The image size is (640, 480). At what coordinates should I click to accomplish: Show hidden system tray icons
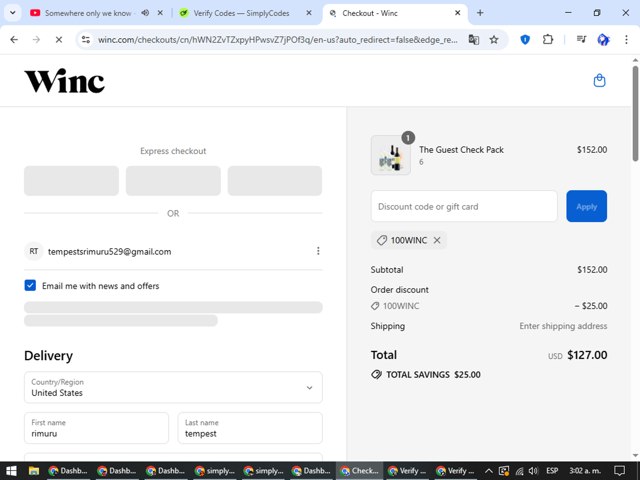point(489,471)
